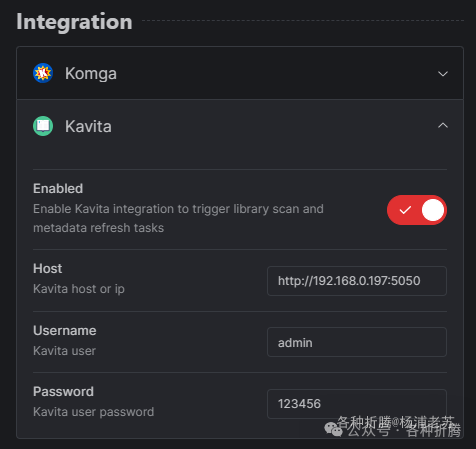
Task: Expand the Komga section with down chevron
Action: [x=443, y=74]
